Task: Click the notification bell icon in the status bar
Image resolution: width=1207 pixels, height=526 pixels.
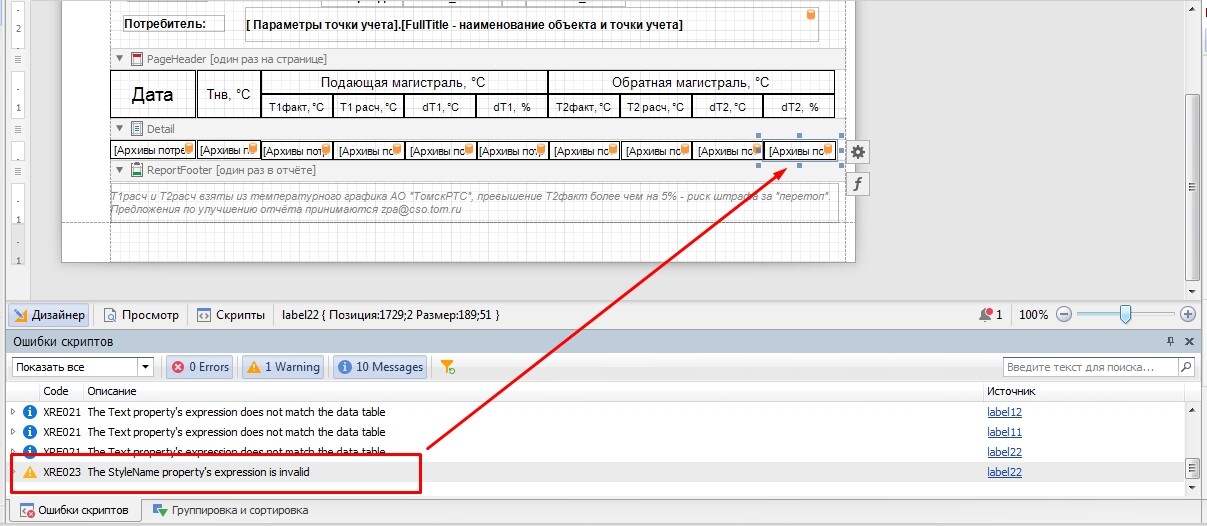Action: click(x=986, y=314)
